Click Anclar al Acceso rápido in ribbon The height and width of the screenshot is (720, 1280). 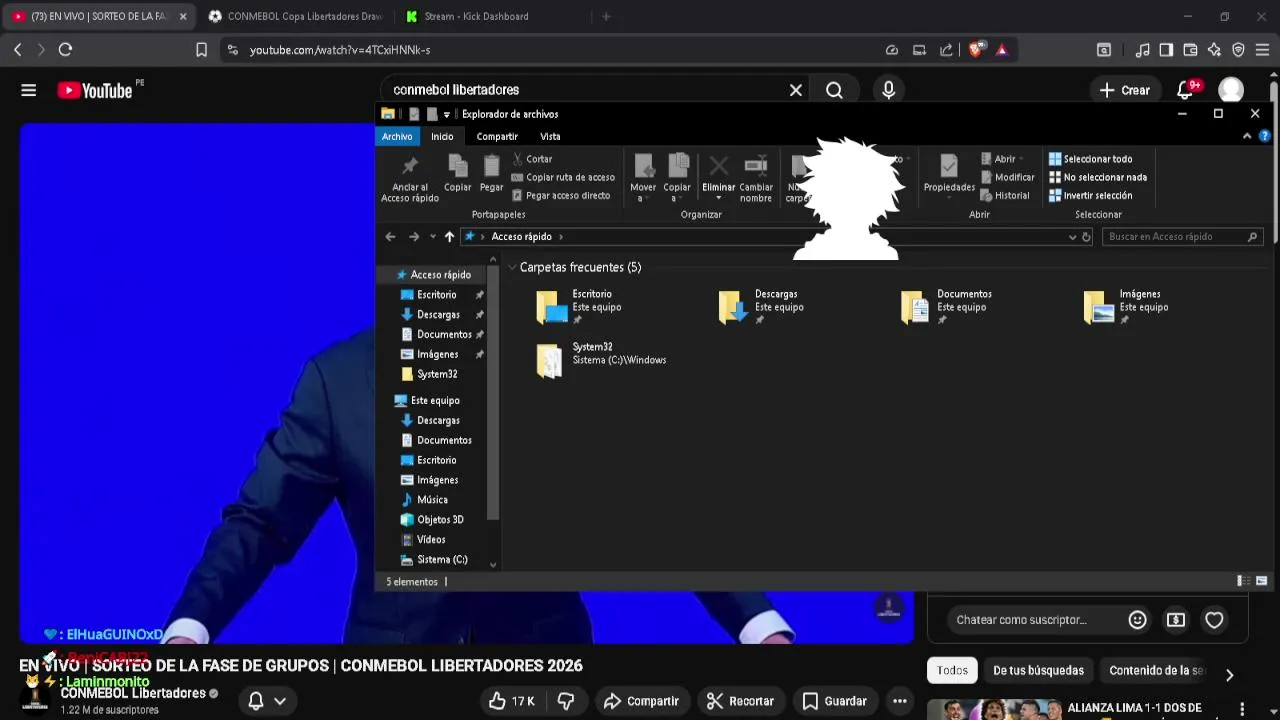pos(410,179)
